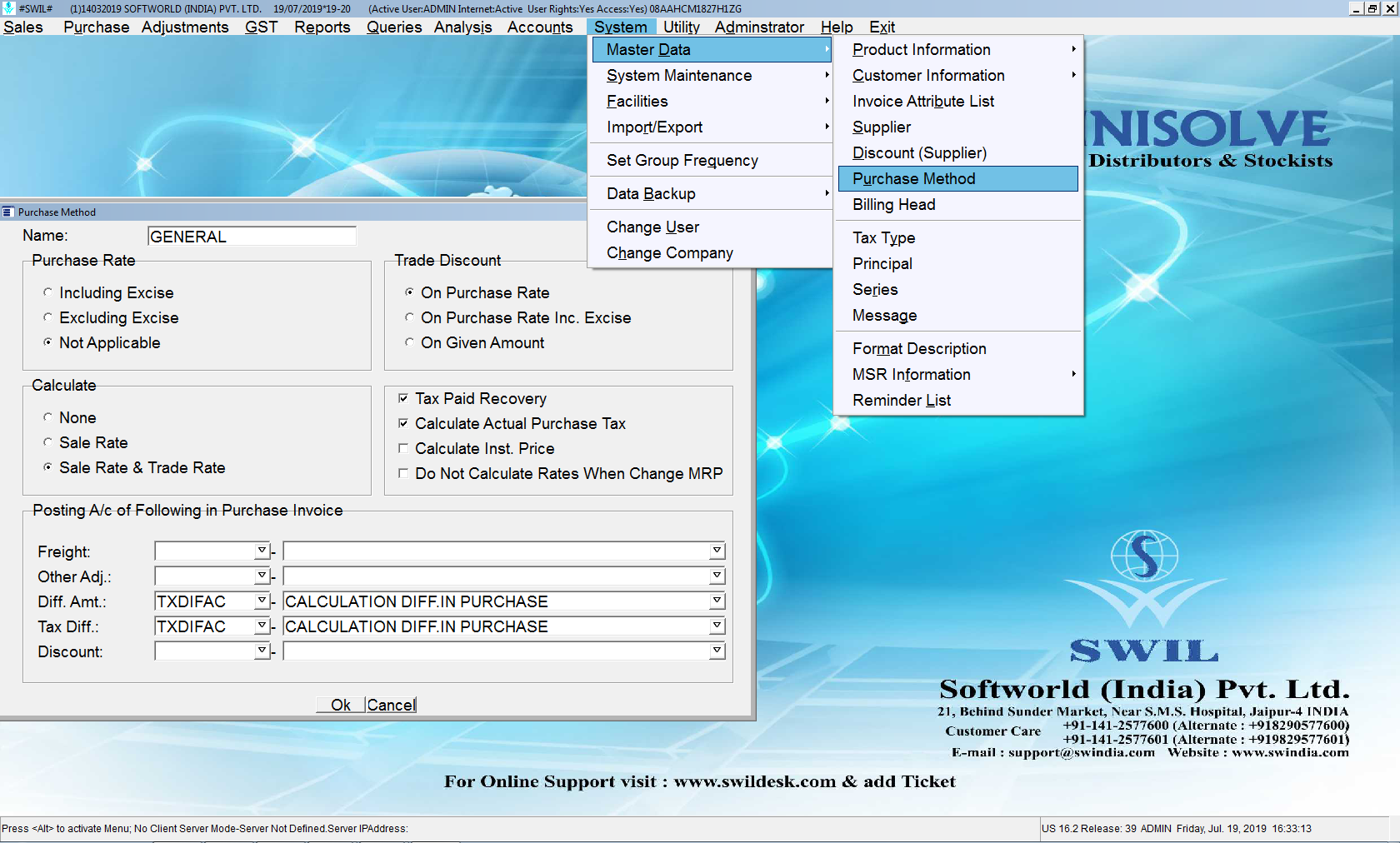Click Exit in the menu bar
This screenshot has height=843, width=1400.
[882, 27]
